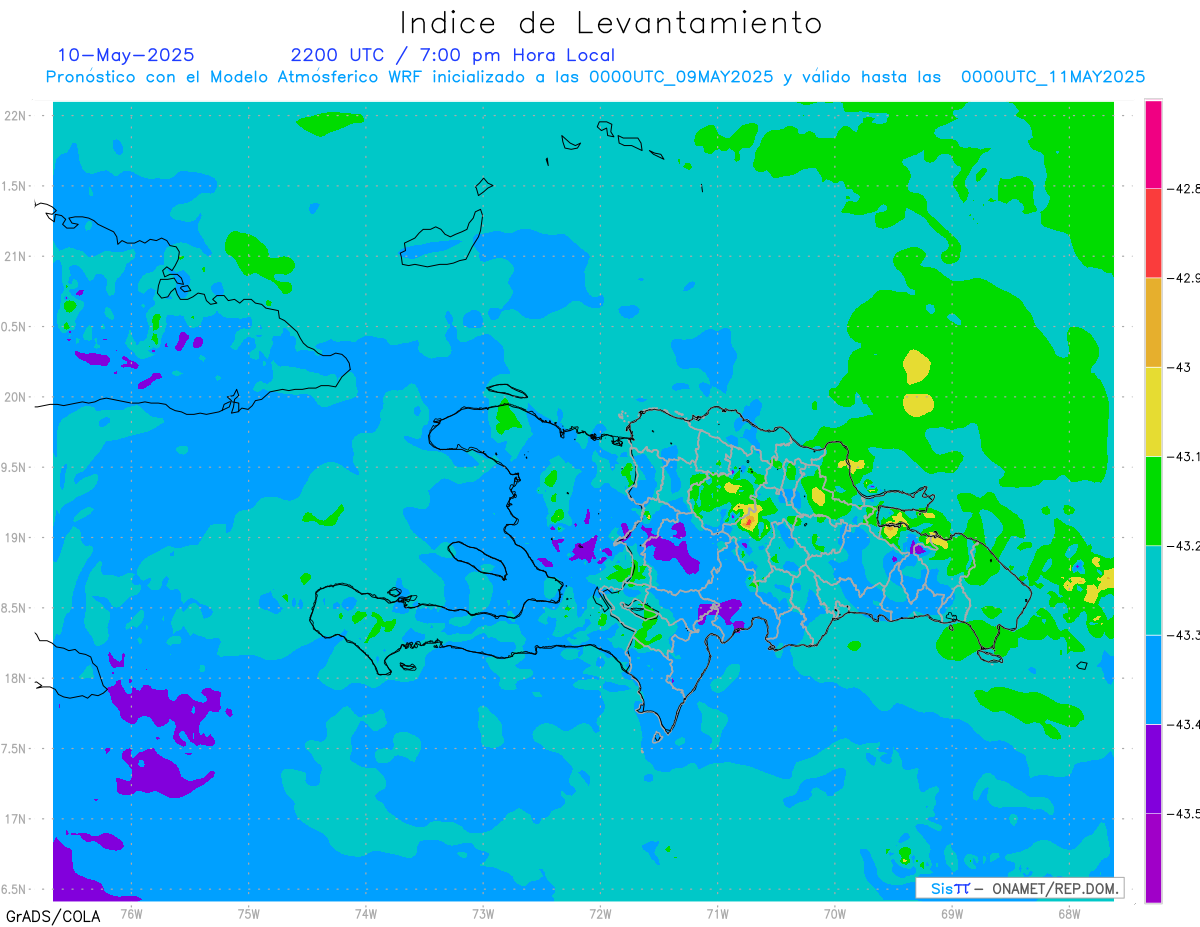
Task: Click the blue colorbar segment
Action: click(x=1153, y=679)
